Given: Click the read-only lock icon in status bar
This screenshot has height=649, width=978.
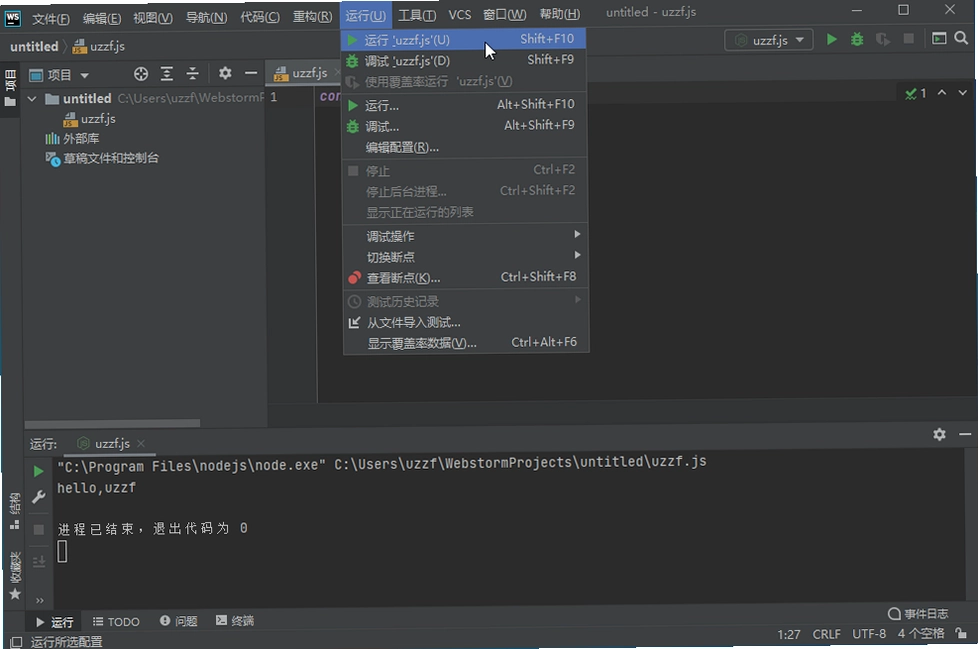Looking at the screenshot, I should pos(961,633).
